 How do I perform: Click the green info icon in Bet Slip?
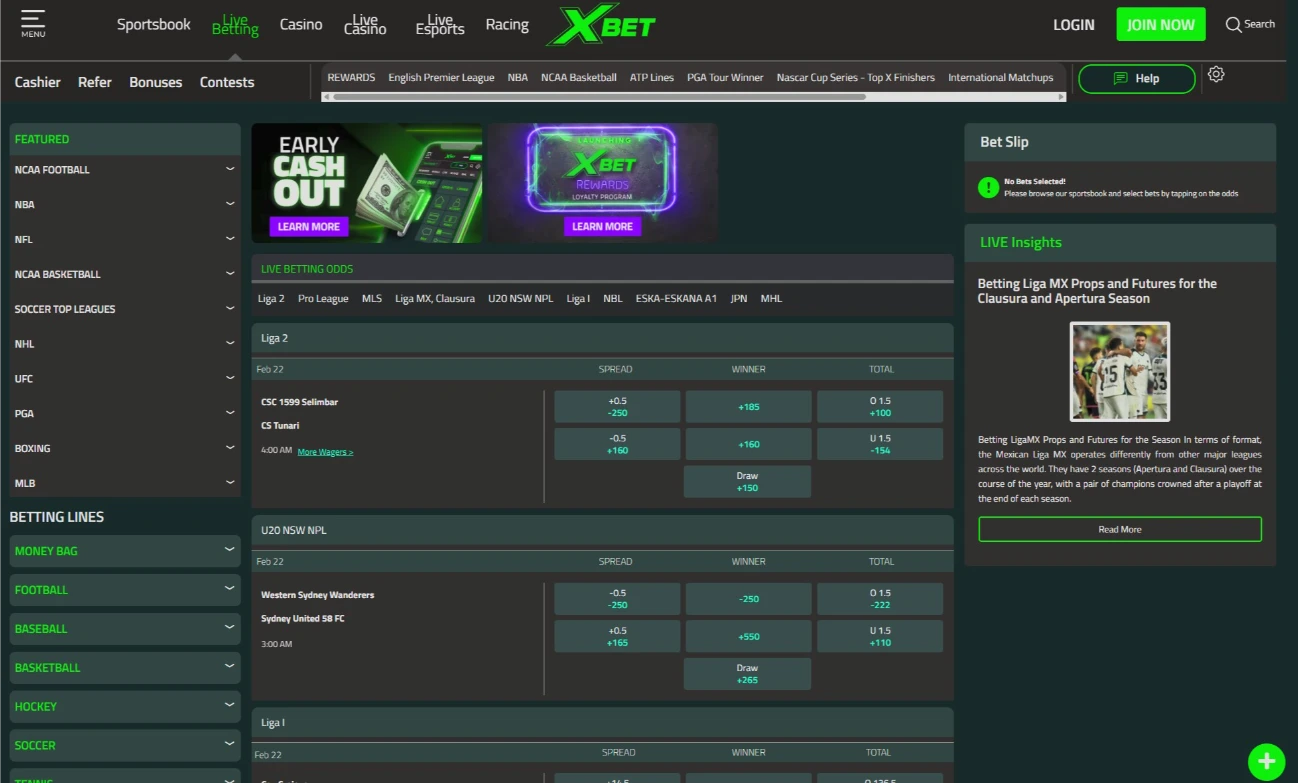[989, 186]
